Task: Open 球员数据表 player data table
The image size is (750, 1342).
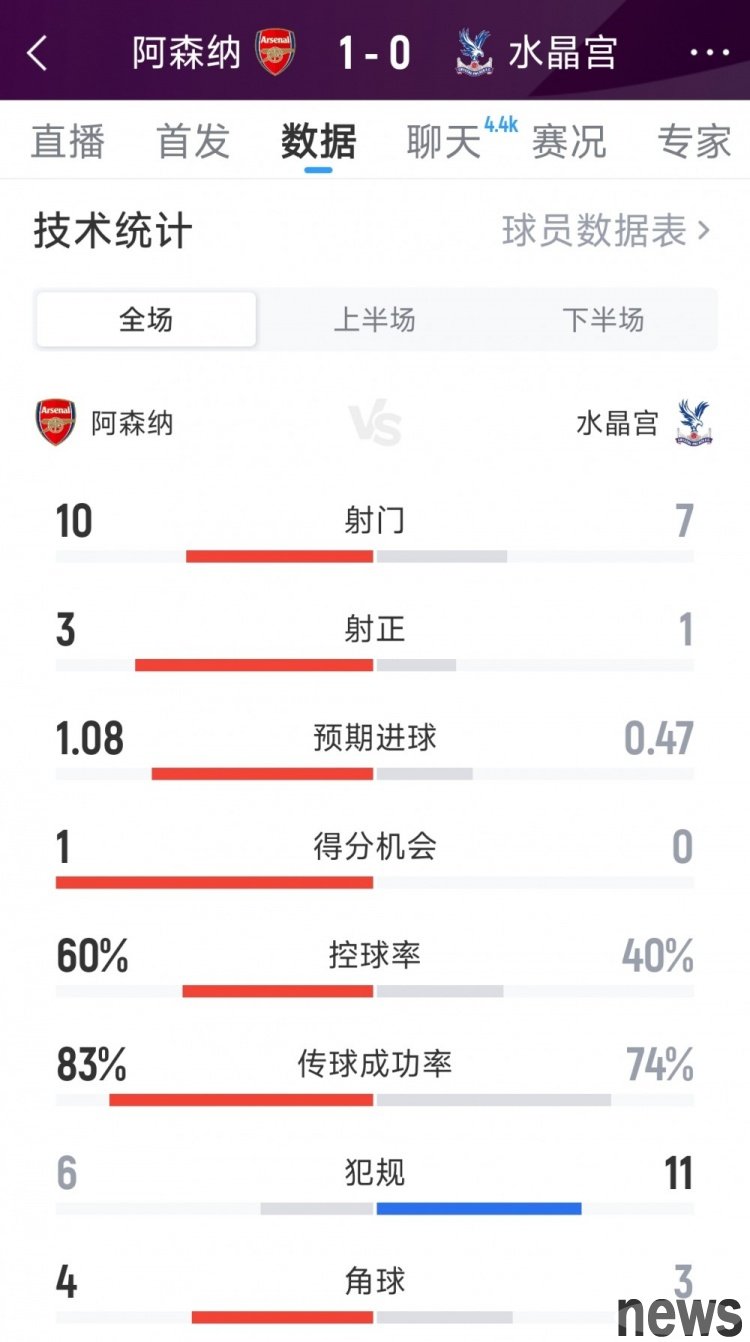Action: [x=605, y=231]
